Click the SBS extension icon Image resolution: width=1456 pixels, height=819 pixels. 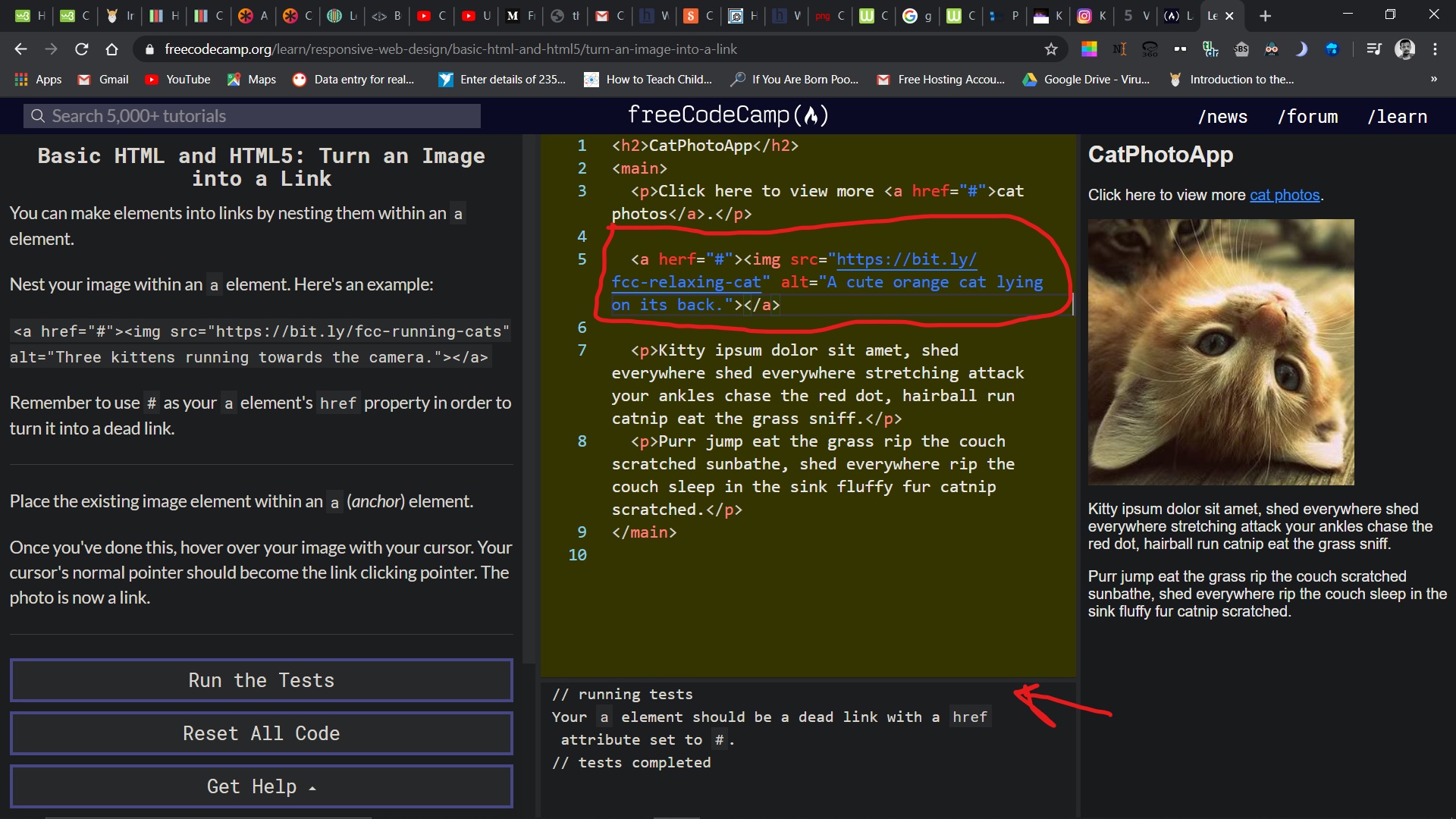pyautogui.click(x=1241, y=49)
